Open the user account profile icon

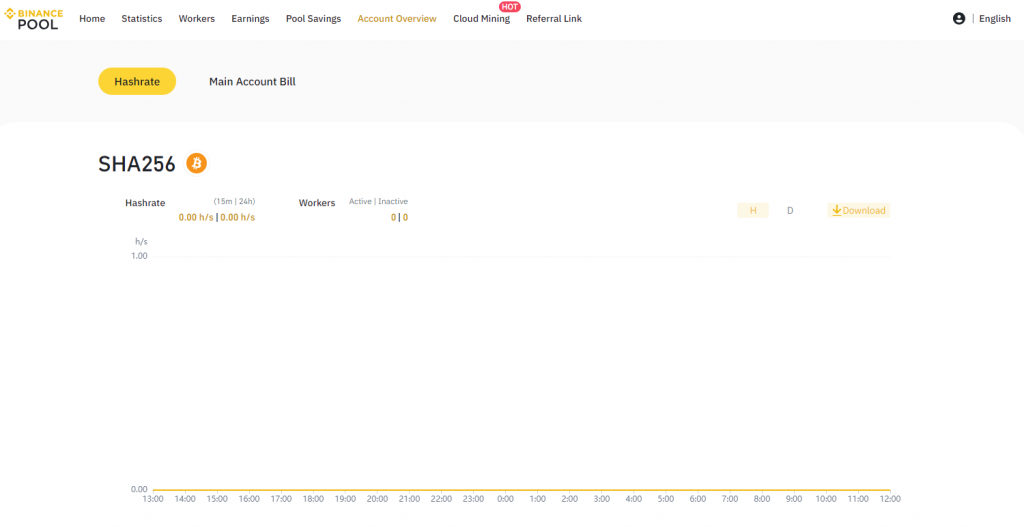(959, 19)
